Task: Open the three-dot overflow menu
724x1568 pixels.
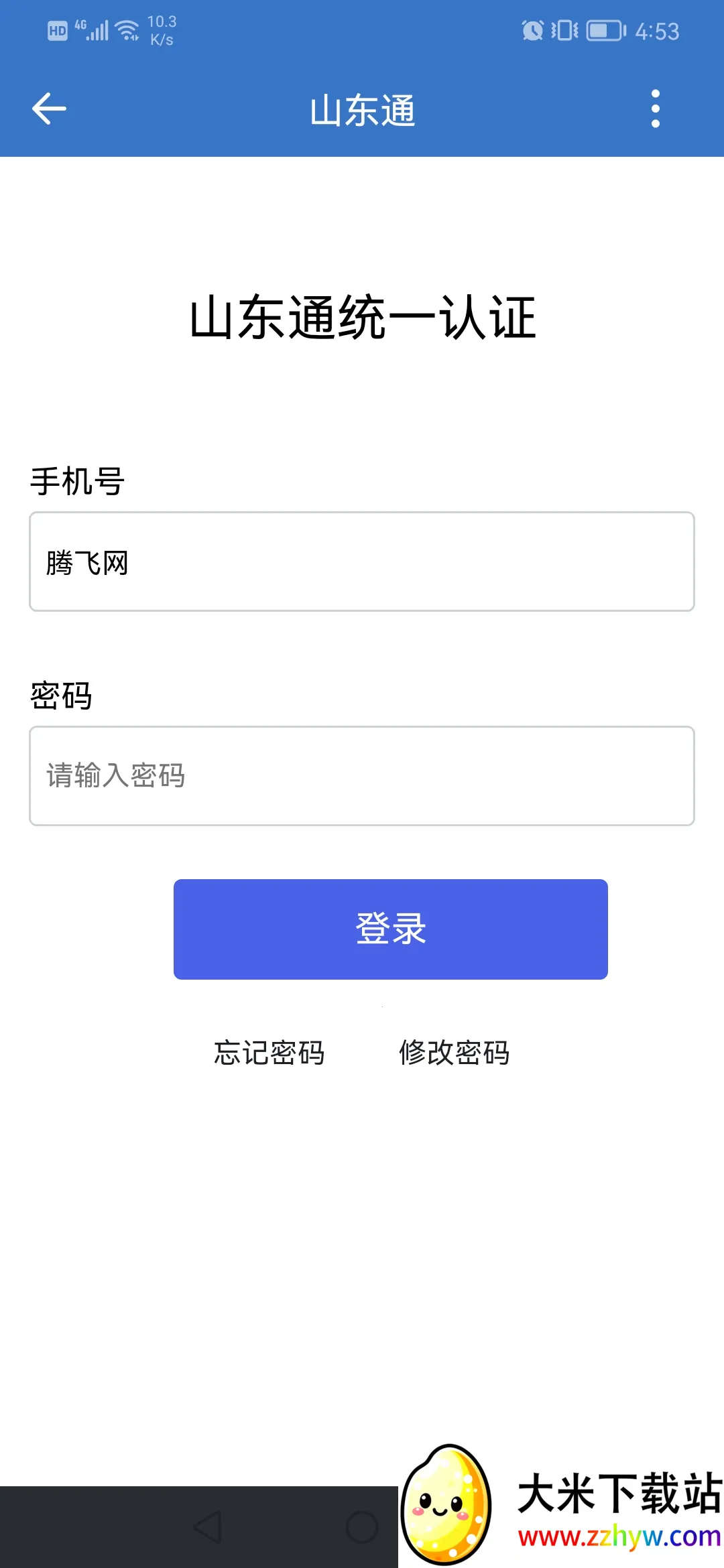Action: [x=655, y=109]
